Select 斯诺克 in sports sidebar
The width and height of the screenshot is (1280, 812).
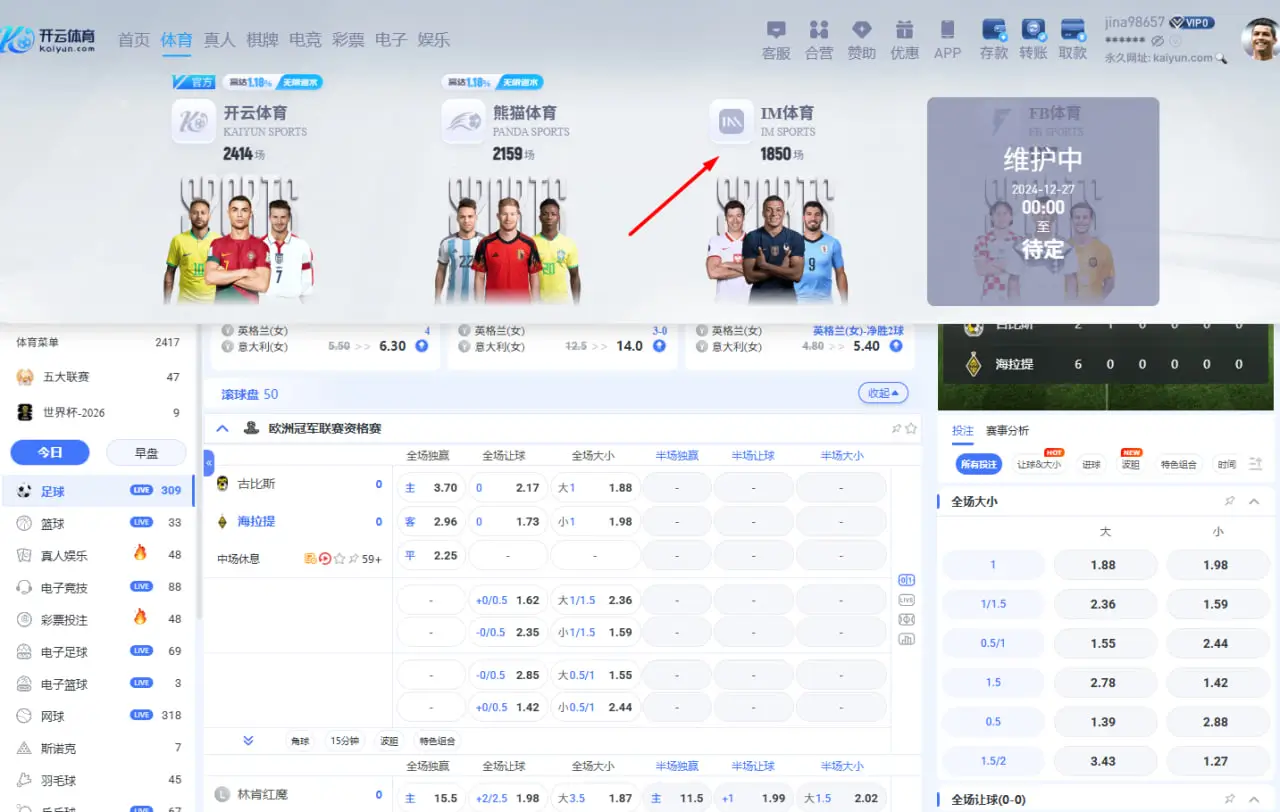(x=98, y=748)
